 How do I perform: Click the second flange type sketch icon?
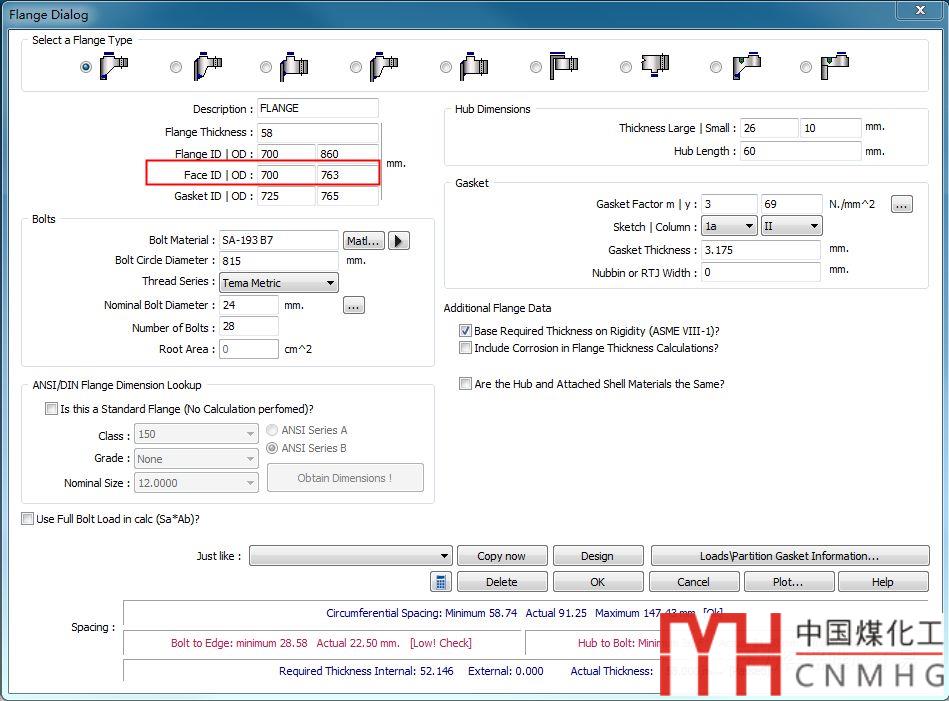click(x=208, y=66)
